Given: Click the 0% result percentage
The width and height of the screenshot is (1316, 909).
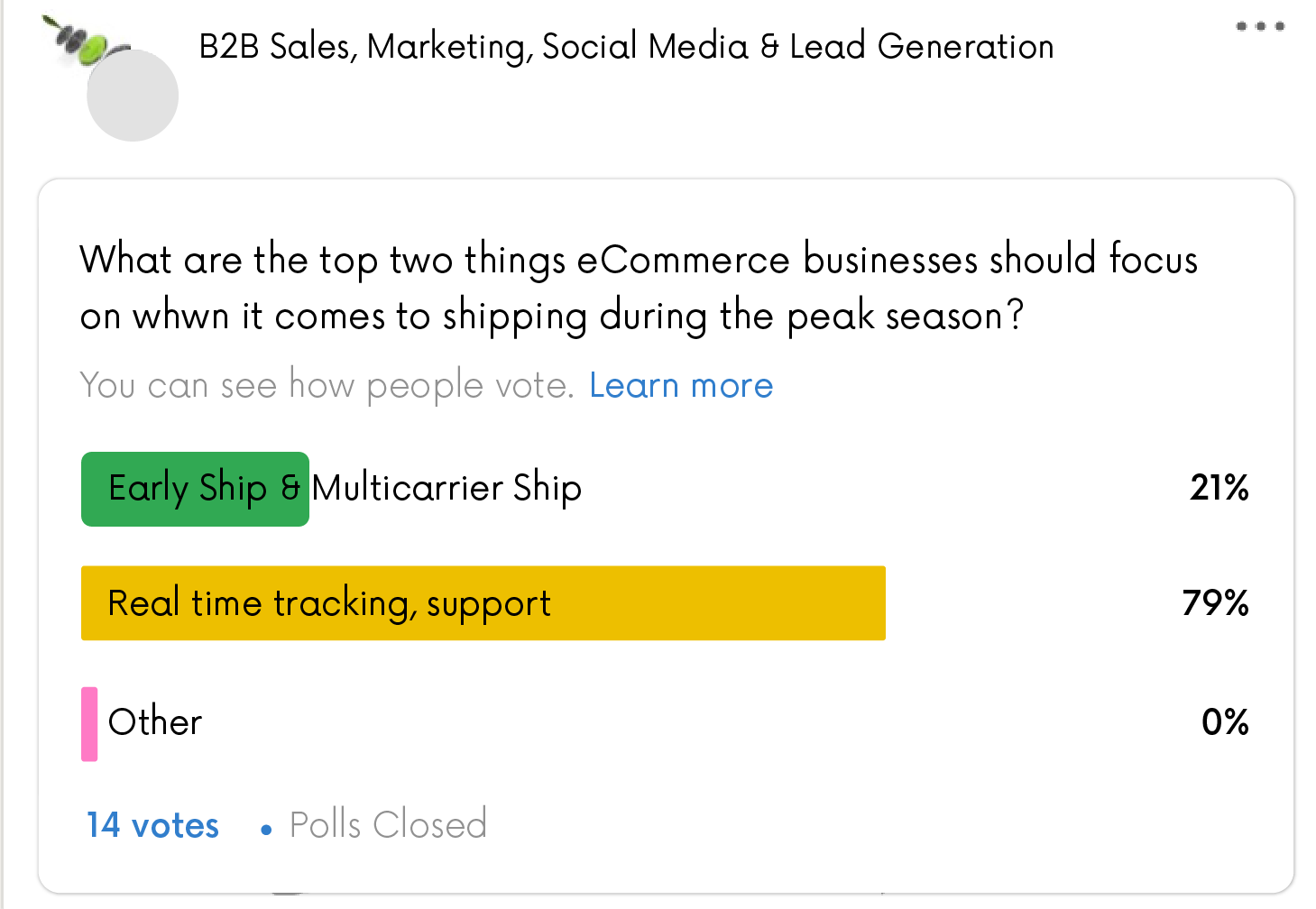Looking at the screenshot, I should click(x=1225, y=721).
